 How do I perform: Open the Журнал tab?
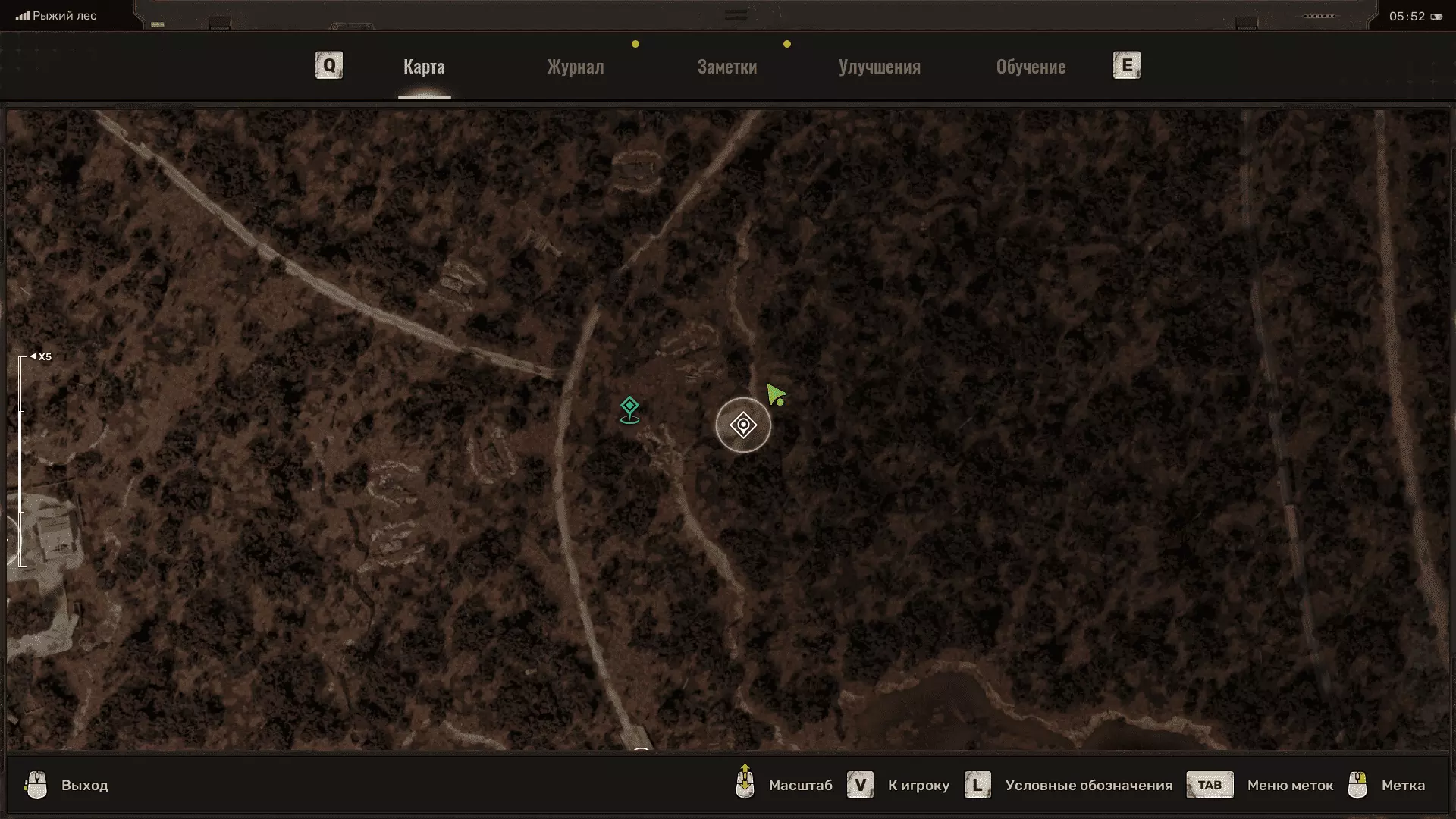coord(576,67)
